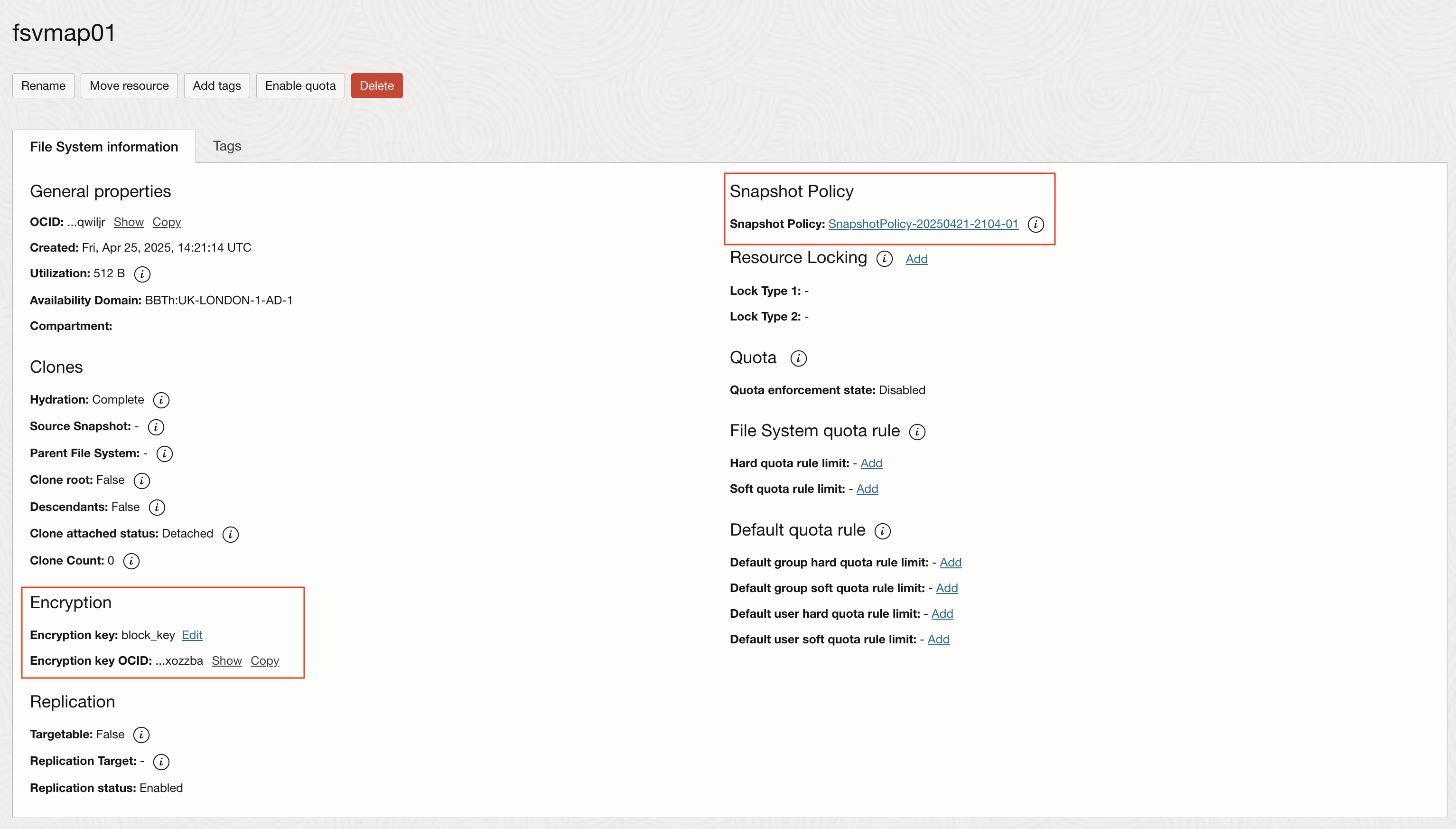Click the Rename button
This screenshot has height=829, width=1456.
point(43,85)
